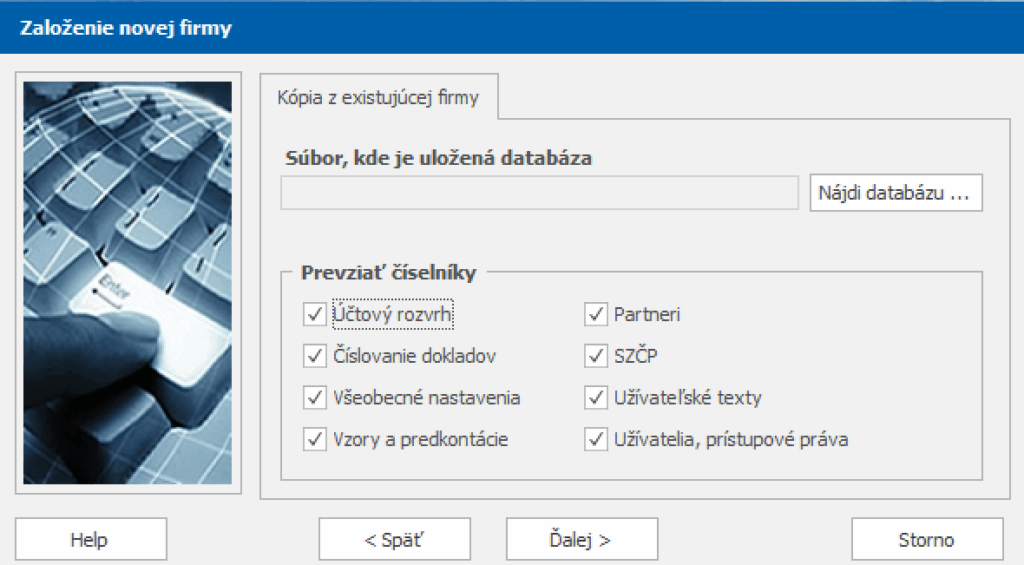The width and height of the screenshot is (1024, 565).
Task: Untick the Vzory a predkontácie checkbox
Action: [314, 439]
